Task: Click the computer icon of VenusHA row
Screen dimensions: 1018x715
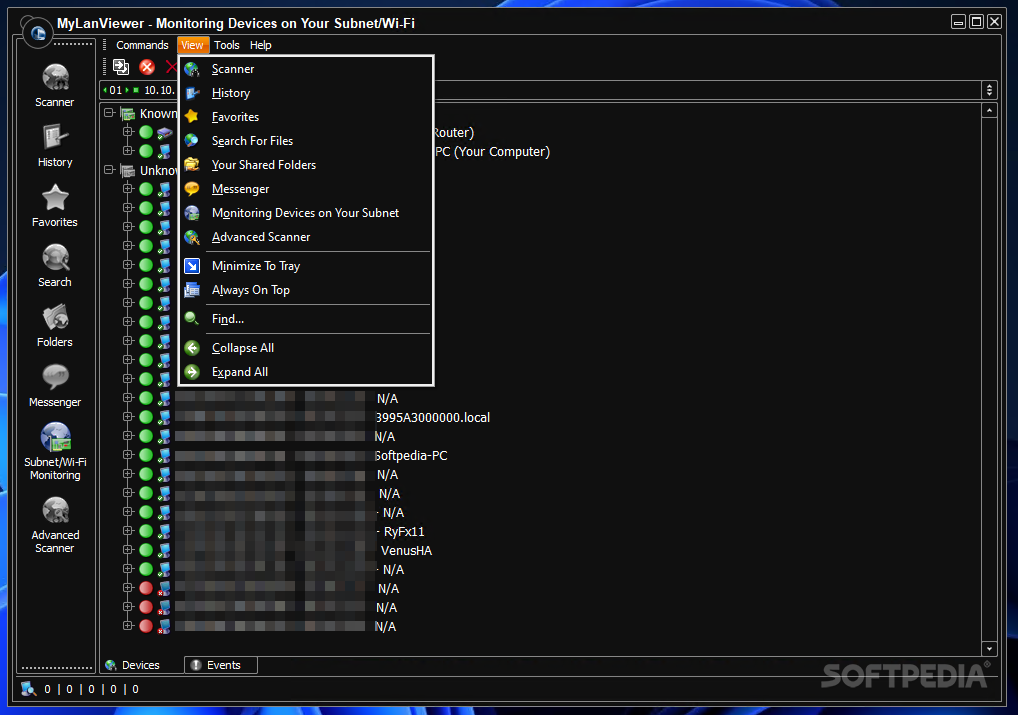Action: point(164,550)
